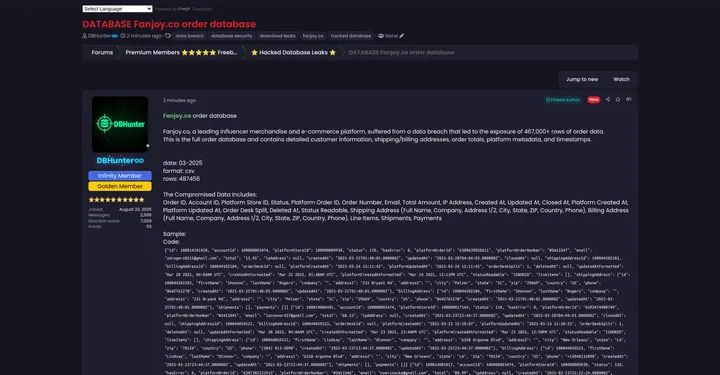Open the 'hacked database' tag
The width and height of the screenshot is (720, 375).
(x=351, y=36)
